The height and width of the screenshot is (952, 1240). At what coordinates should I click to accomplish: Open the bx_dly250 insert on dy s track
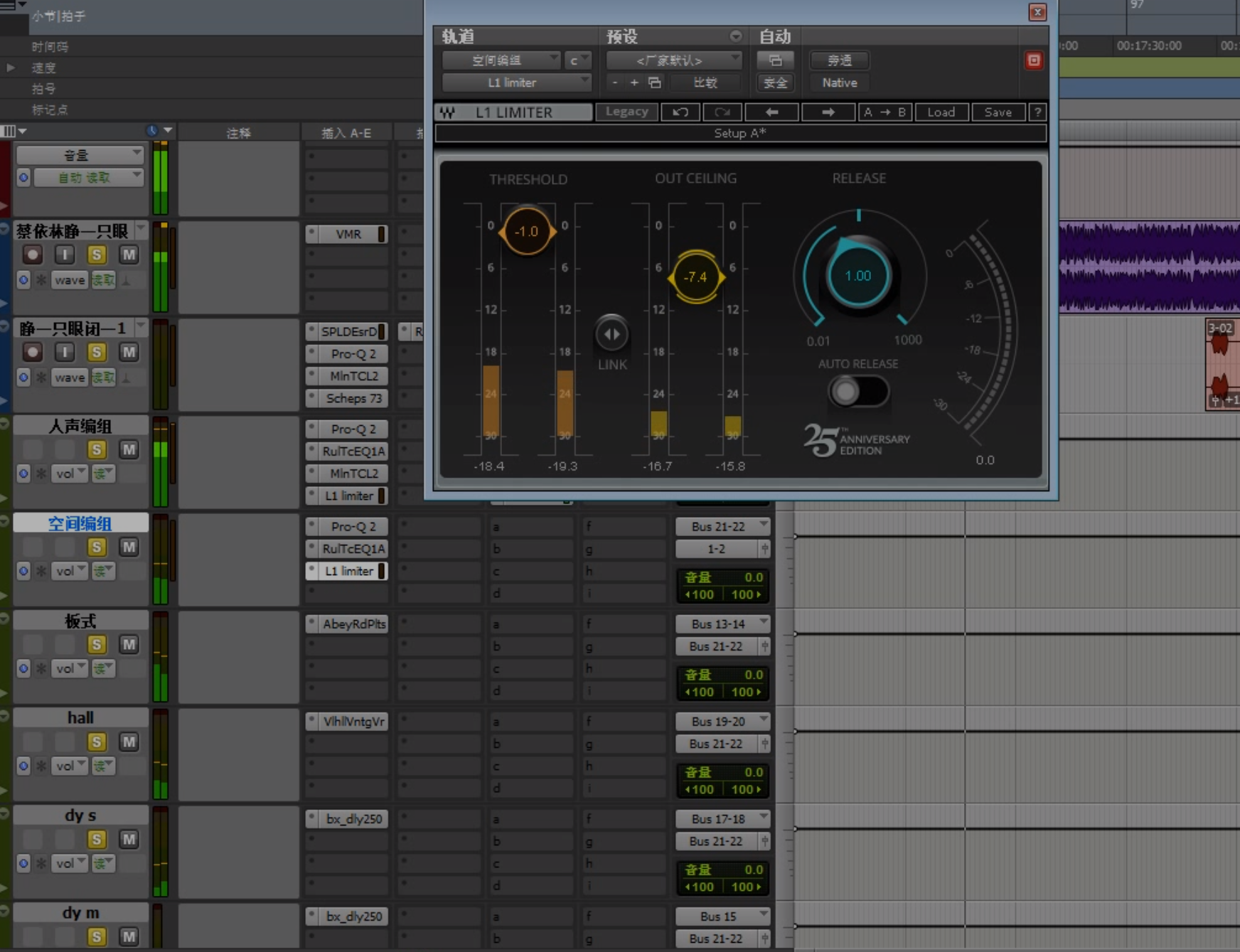pyautogui.click(x=346, y=818)
